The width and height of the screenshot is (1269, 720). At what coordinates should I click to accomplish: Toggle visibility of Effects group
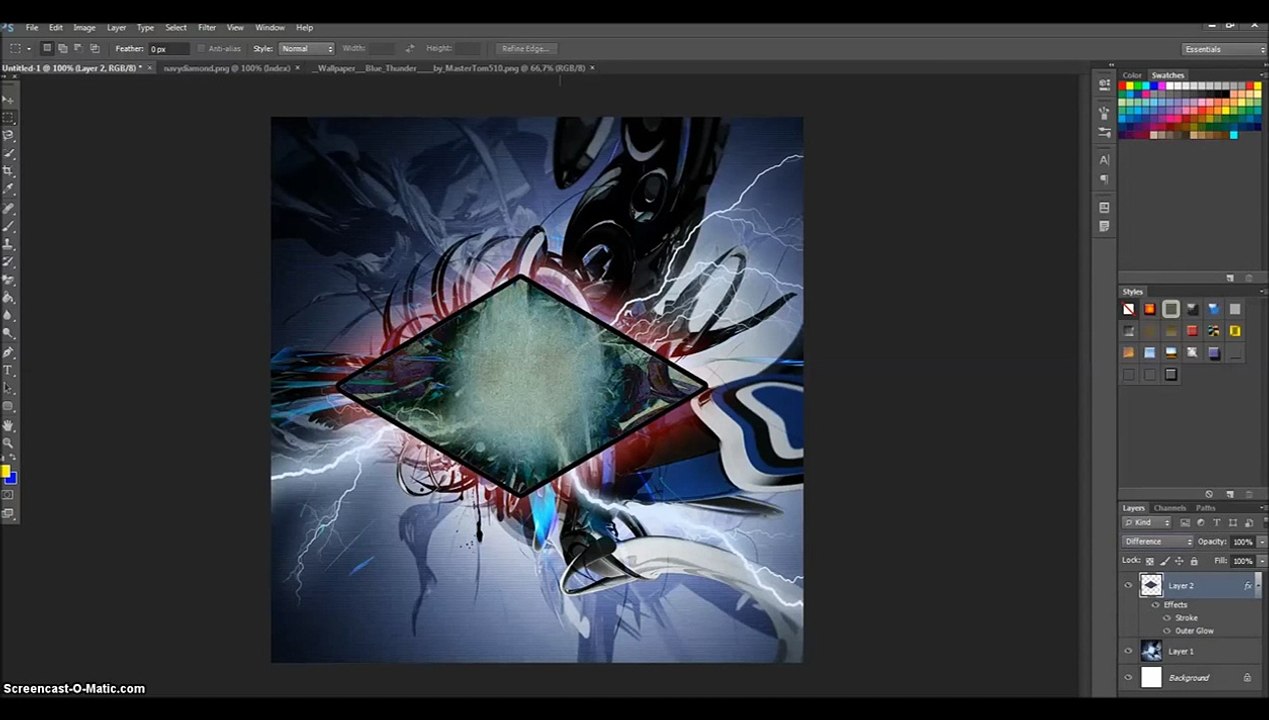click(x=1156, y=605)
